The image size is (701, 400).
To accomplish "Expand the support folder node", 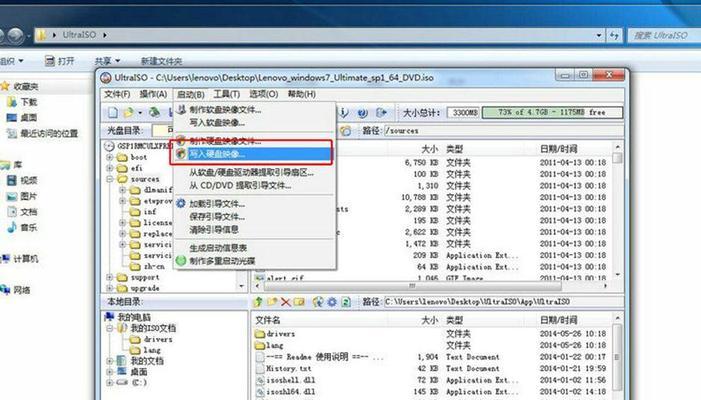I will point(110,278).
